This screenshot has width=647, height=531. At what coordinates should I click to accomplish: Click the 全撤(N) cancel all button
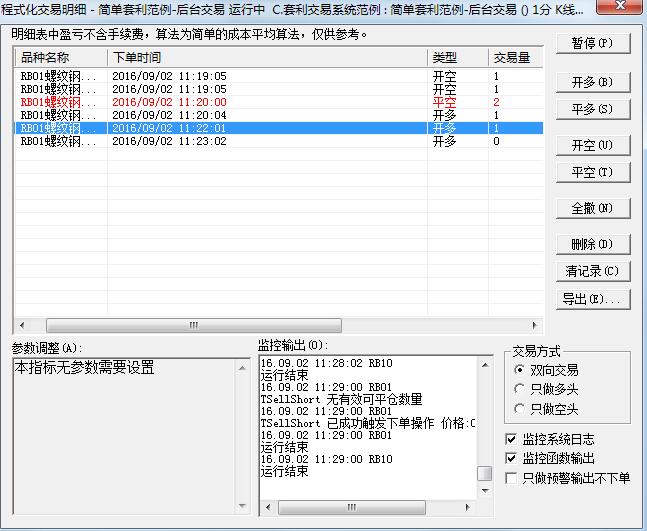click(x=593, y=208)
